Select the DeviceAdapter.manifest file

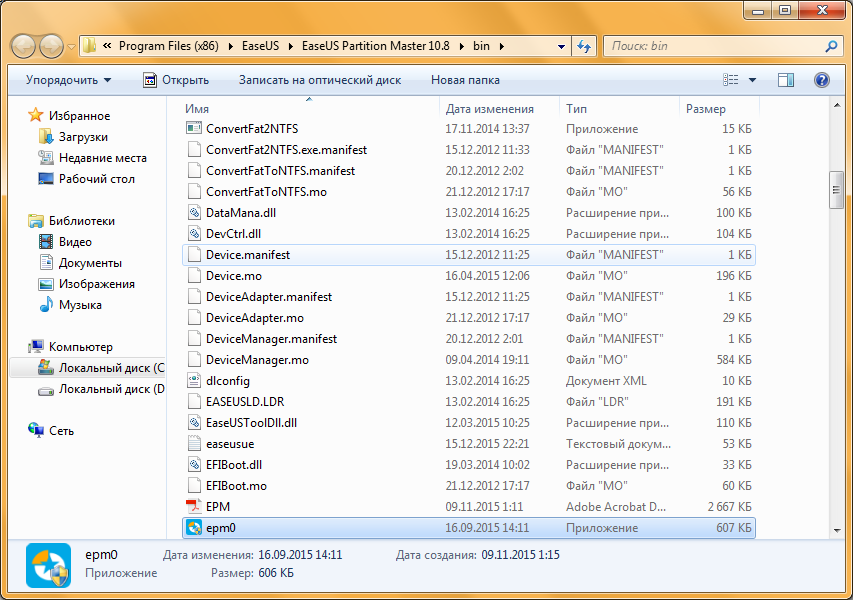coord(469,297)
